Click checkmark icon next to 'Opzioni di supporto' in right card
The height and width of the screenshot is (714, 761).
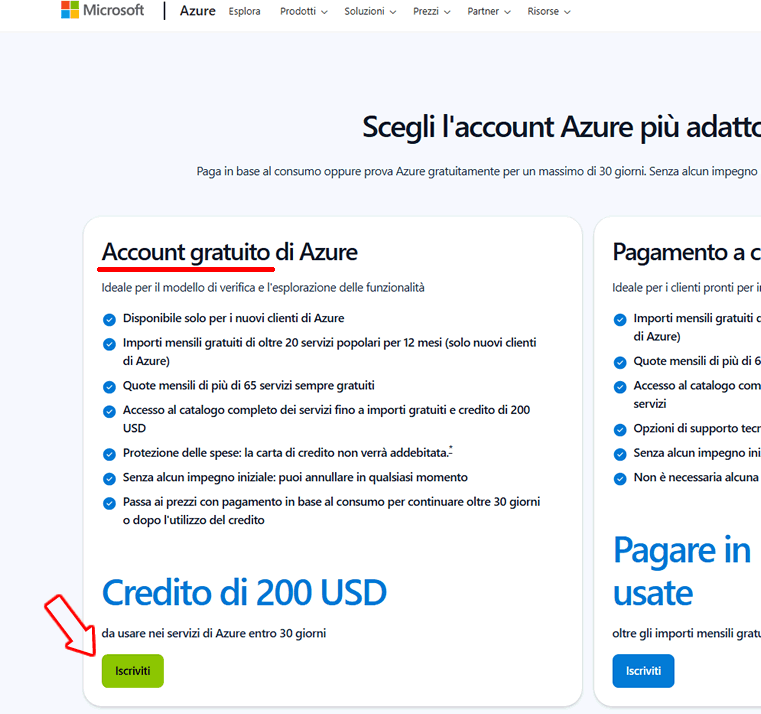(620, 430)
